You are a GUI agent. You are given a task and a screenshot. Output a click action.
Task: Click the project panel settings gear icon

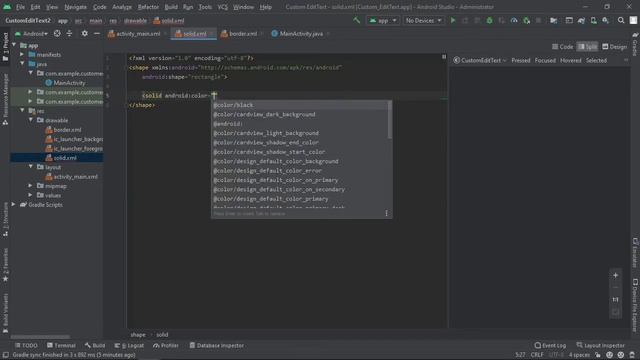pos(84,33)
